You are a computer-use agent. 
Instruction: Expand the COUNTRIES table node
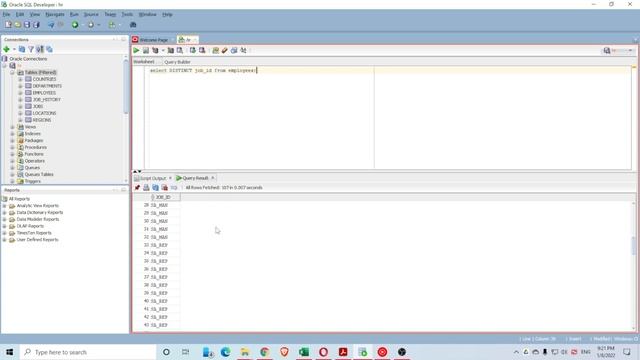pos(20,79)
